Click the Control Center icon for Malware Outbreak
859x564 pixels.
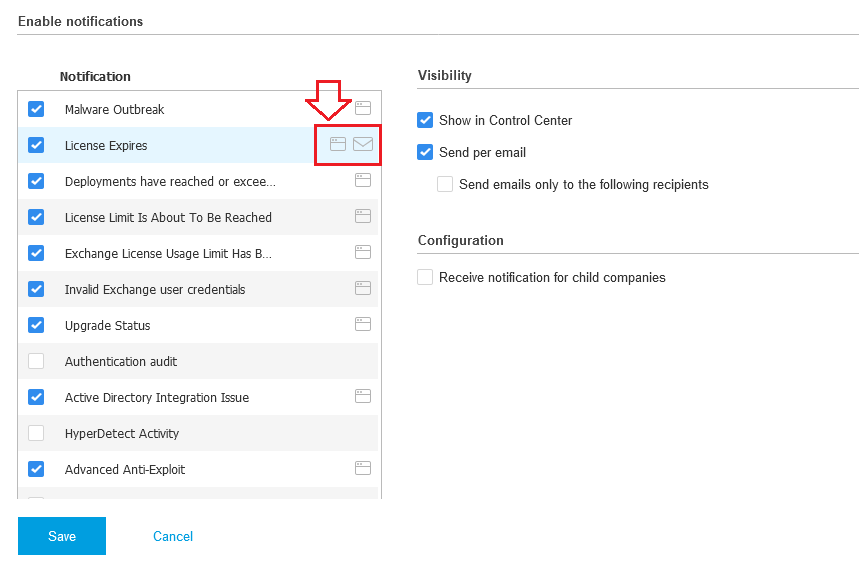click(x=363, y=108)
